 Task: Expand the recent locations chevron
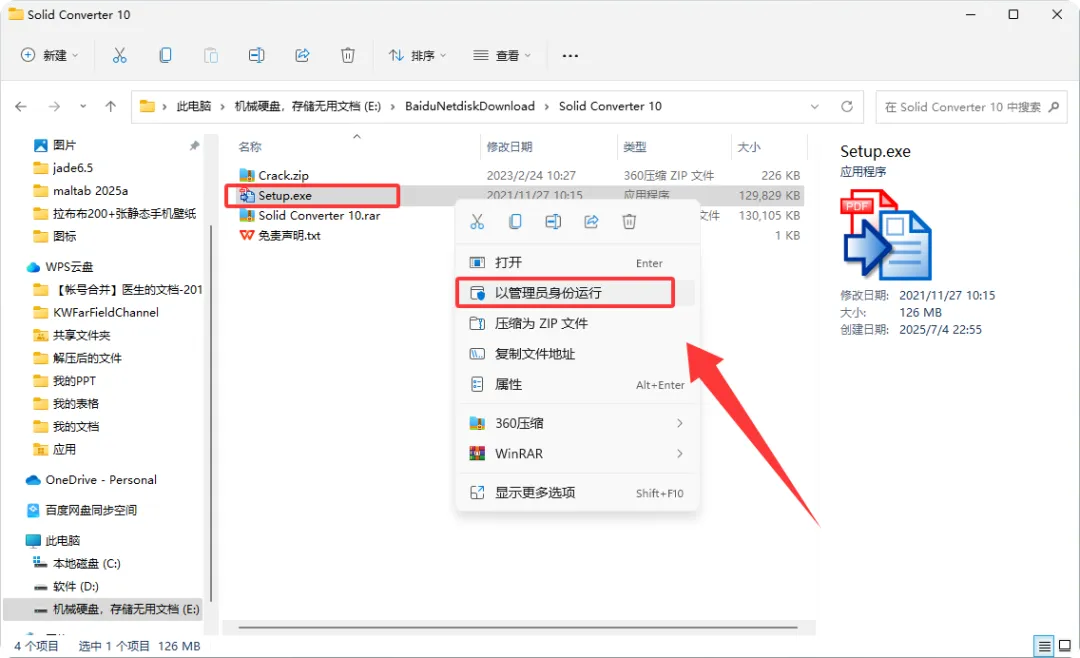click(83, 106)
